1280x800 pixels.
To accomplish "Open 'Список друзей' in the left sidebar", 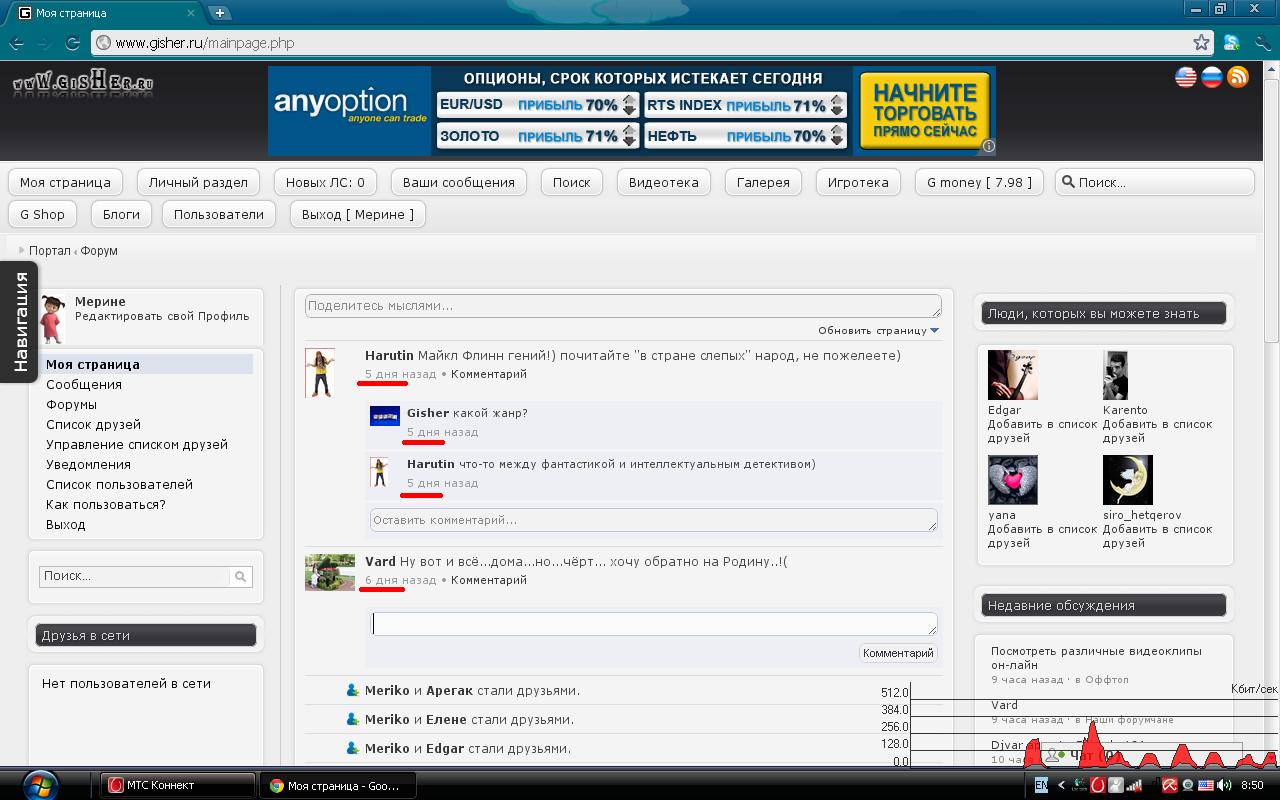I will pos(93,424).
